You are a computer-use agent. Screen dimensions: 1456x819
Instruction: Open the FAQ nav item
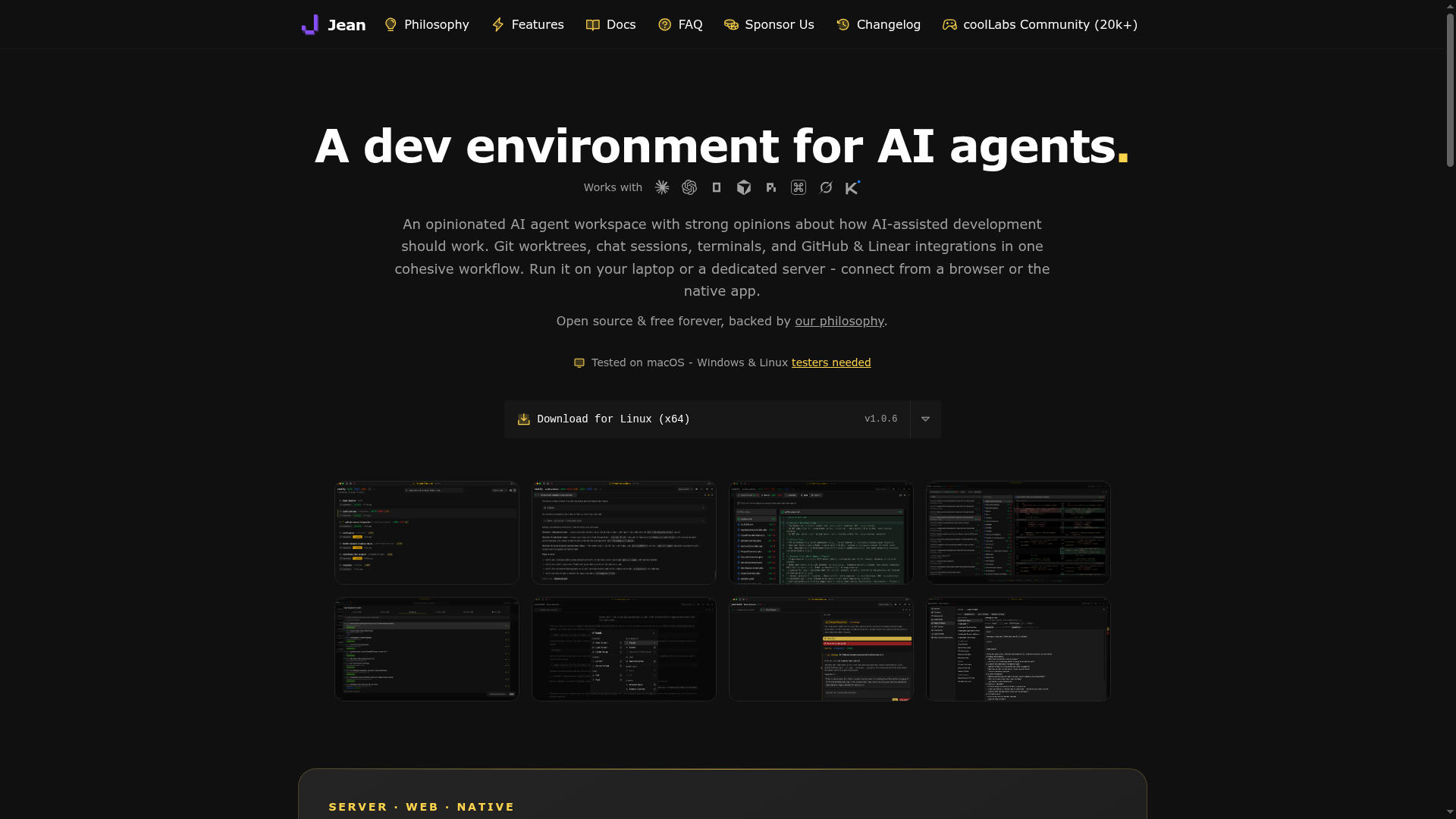point(680,25)
